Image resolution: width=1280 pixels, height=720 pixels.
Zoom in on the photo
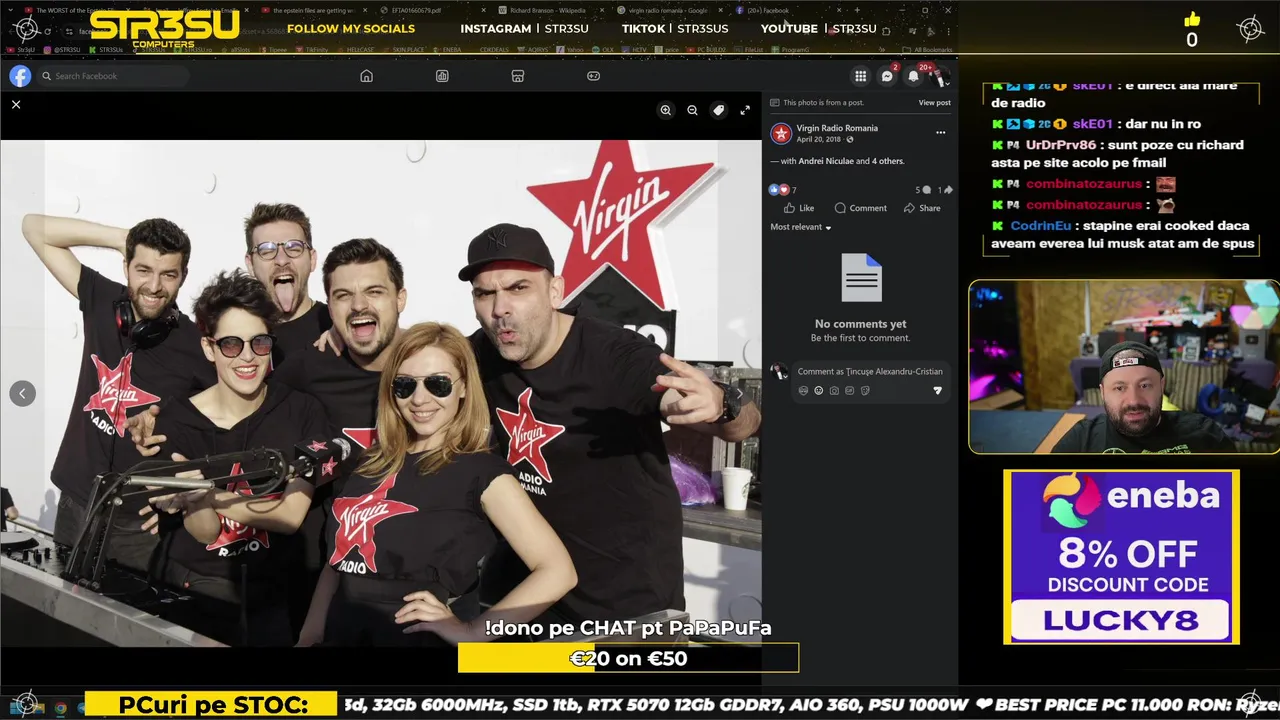click(x=665, y=110)
